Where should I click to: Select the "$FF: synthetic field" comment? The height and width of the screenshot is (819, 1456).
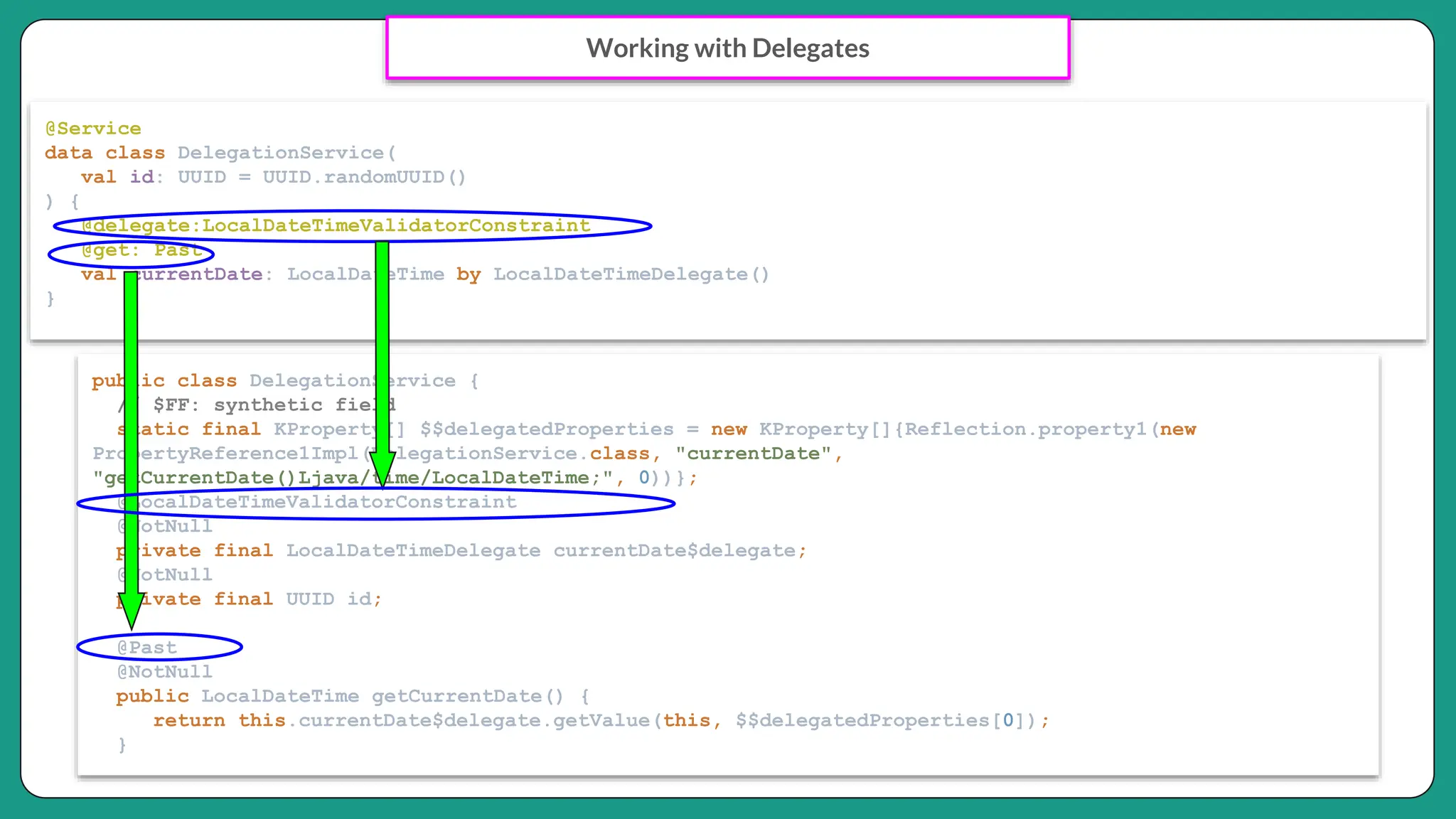pos(274,405)
